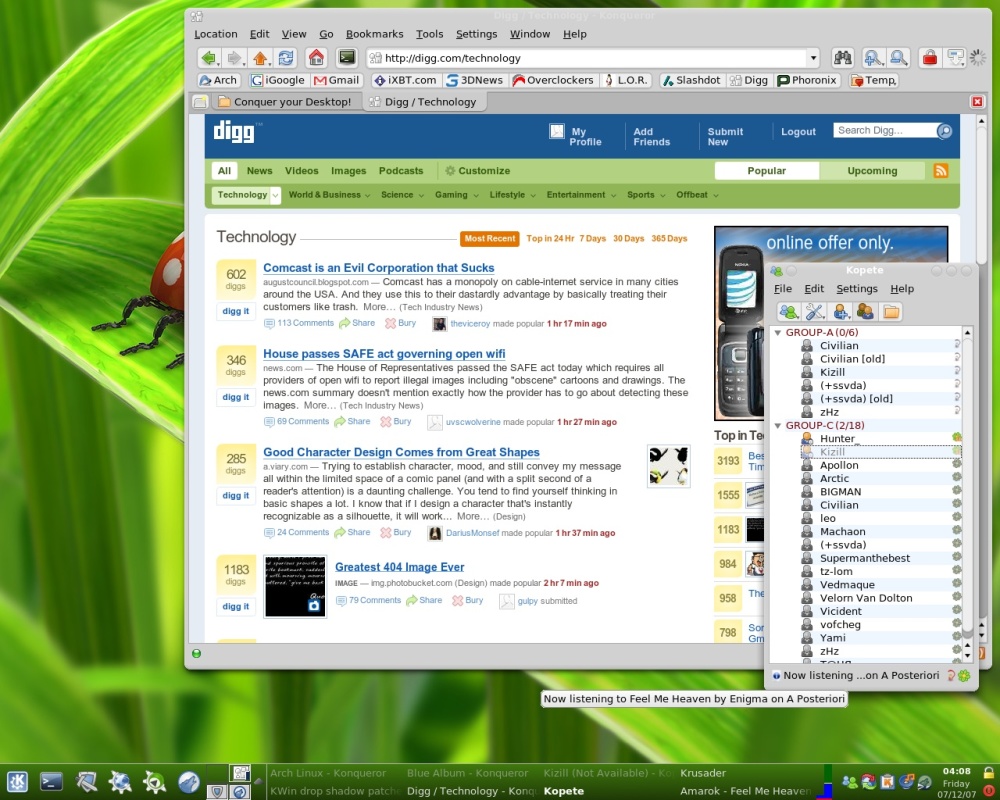Click the Amarok tray icon
The image size is (1000, 800).
pos(924,781)
